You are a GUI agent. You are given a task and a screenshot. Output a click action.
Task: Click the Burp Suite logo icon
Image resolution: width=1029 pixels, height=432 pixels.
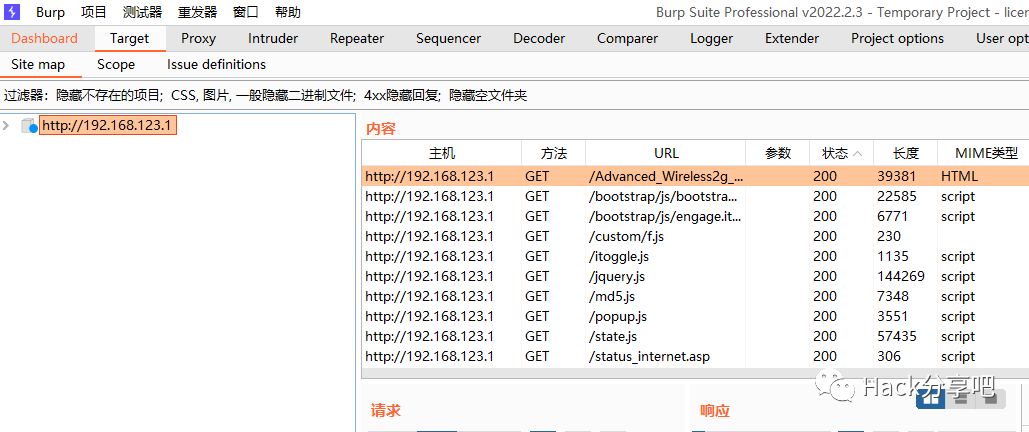point(12,12)
